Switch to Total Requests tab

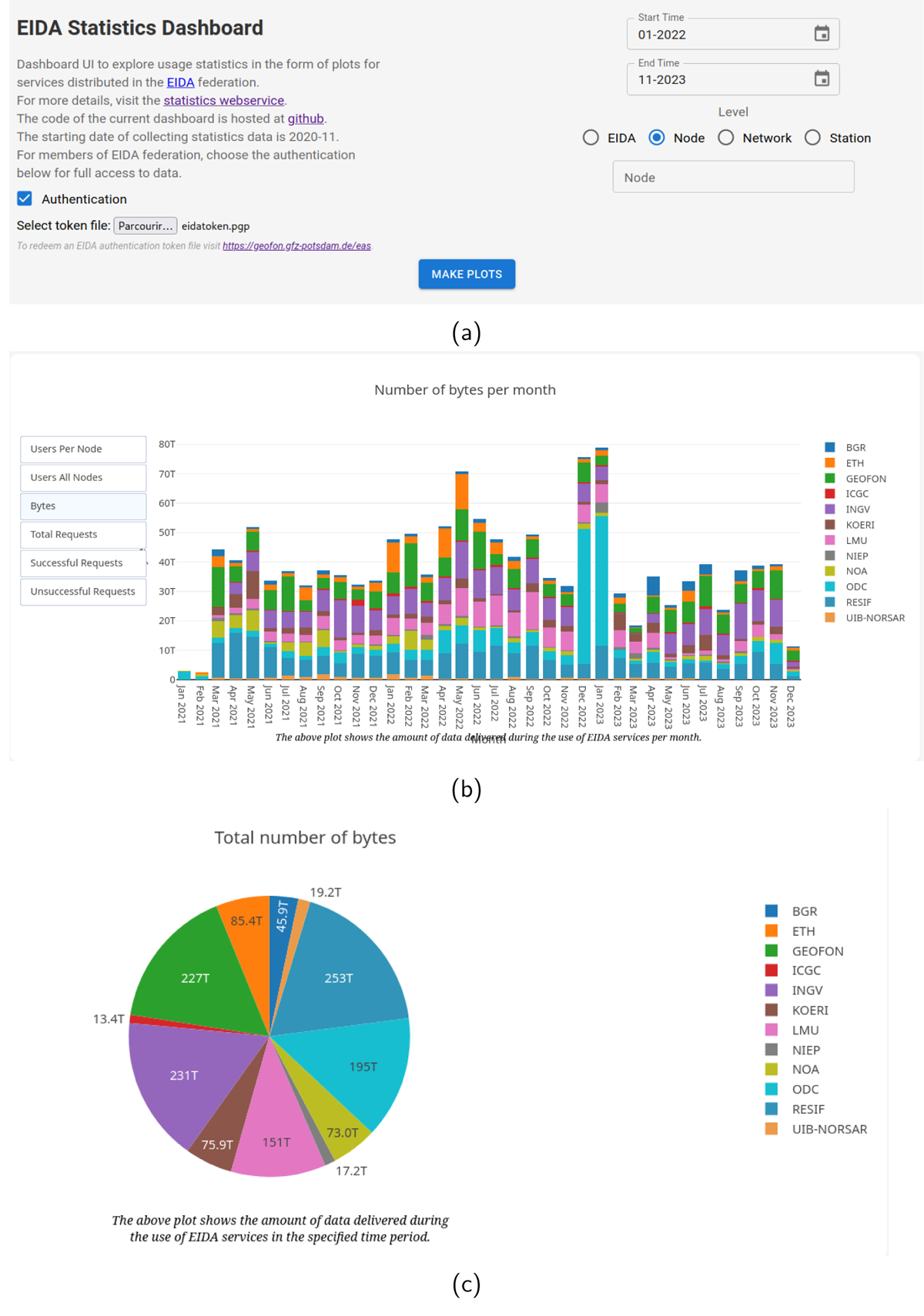[83, 534]
